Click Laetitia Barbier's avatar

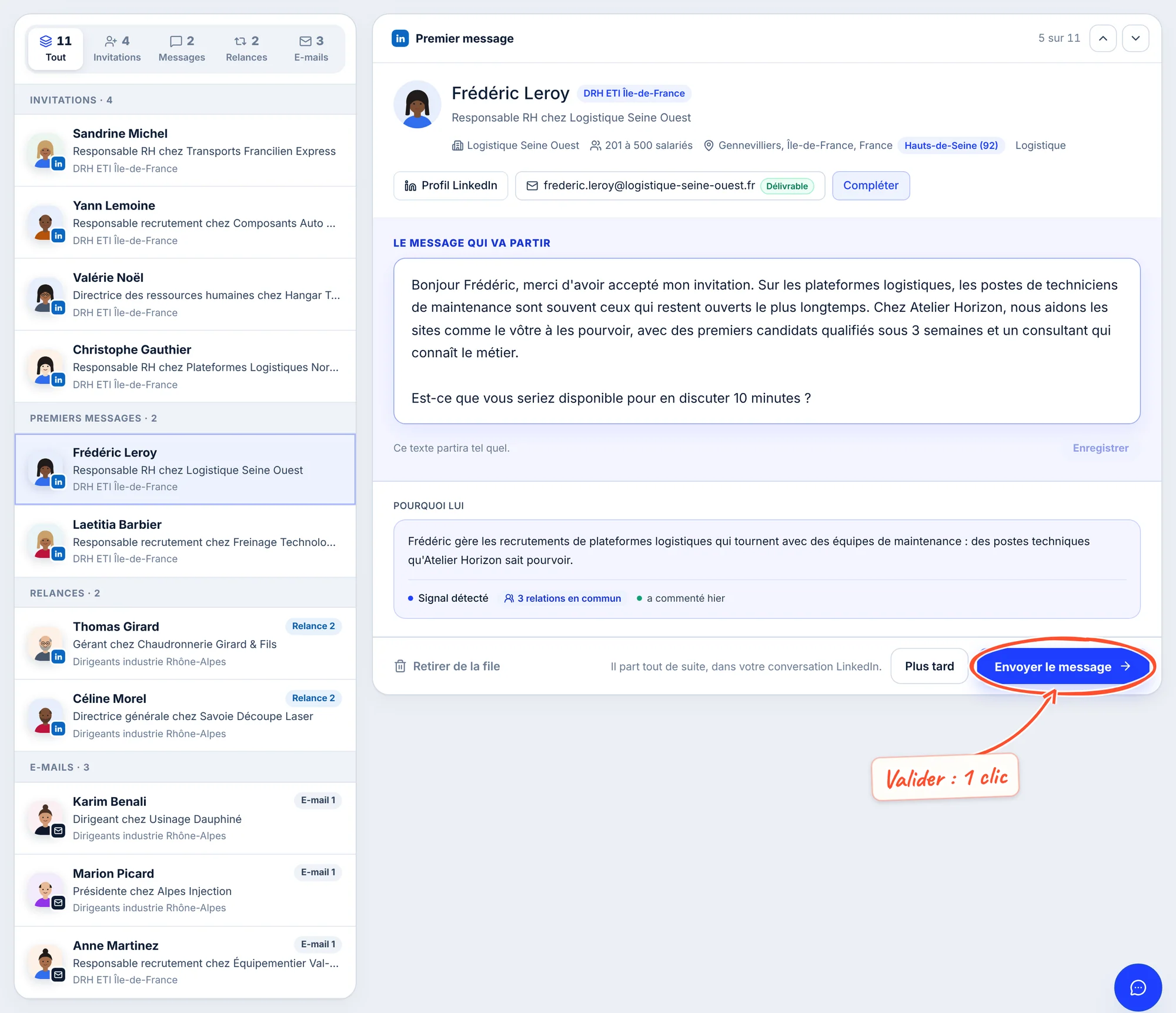coord(46,542)
